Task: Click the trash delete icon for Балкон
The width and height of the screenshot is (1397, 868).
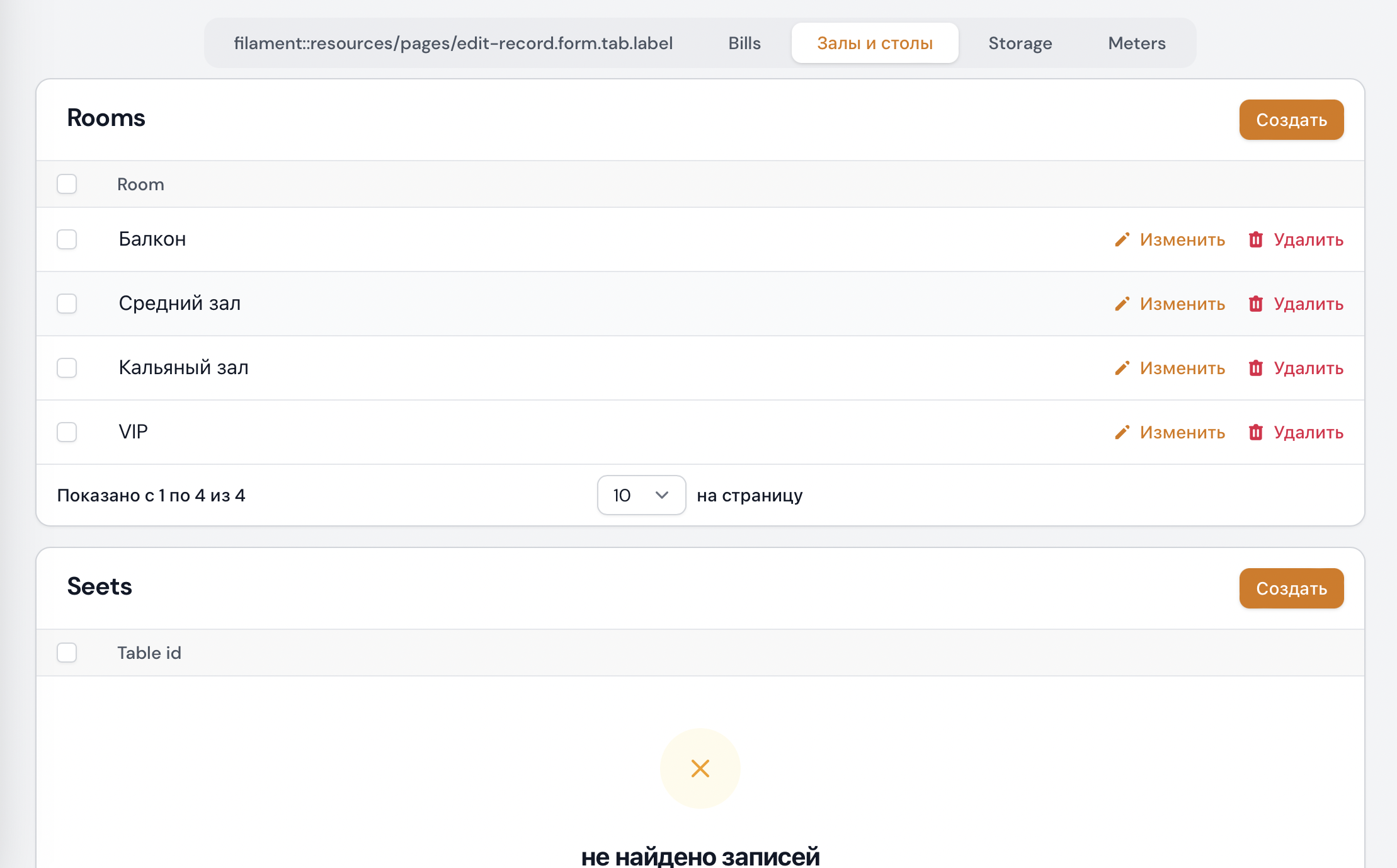Action: pyautogui.click(x=1257, y=239)
